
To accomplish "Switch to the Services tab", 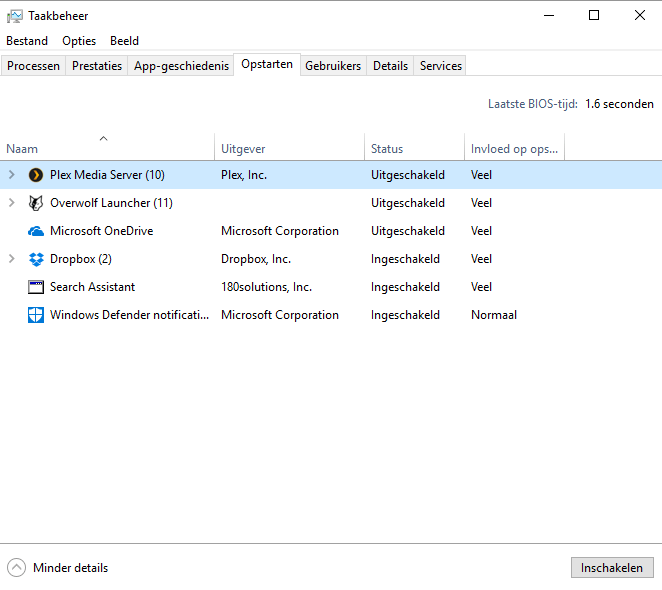I will [441, 66].
